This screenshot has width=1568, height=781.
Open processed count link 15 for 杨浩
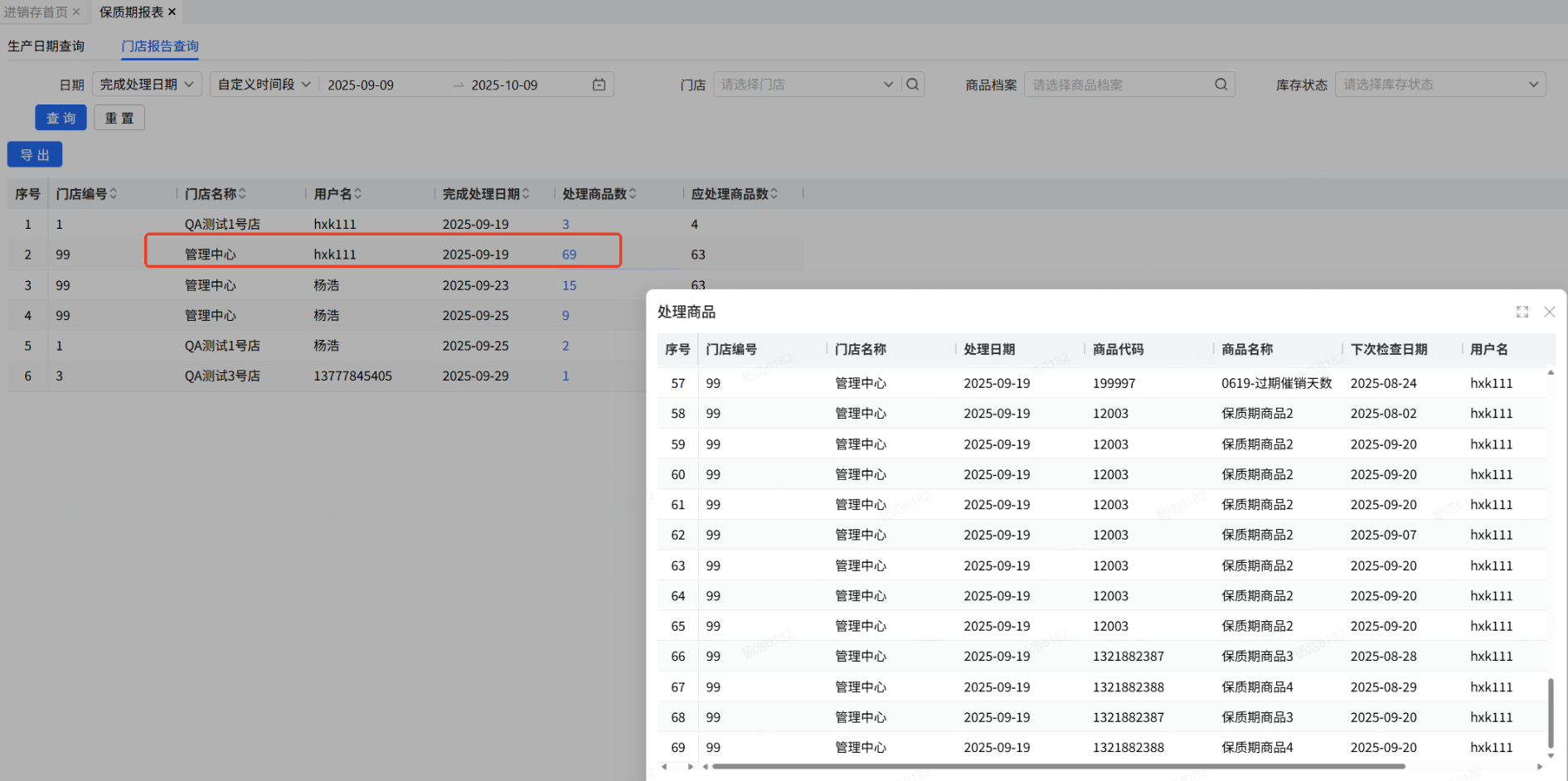[x=569, y=285]
